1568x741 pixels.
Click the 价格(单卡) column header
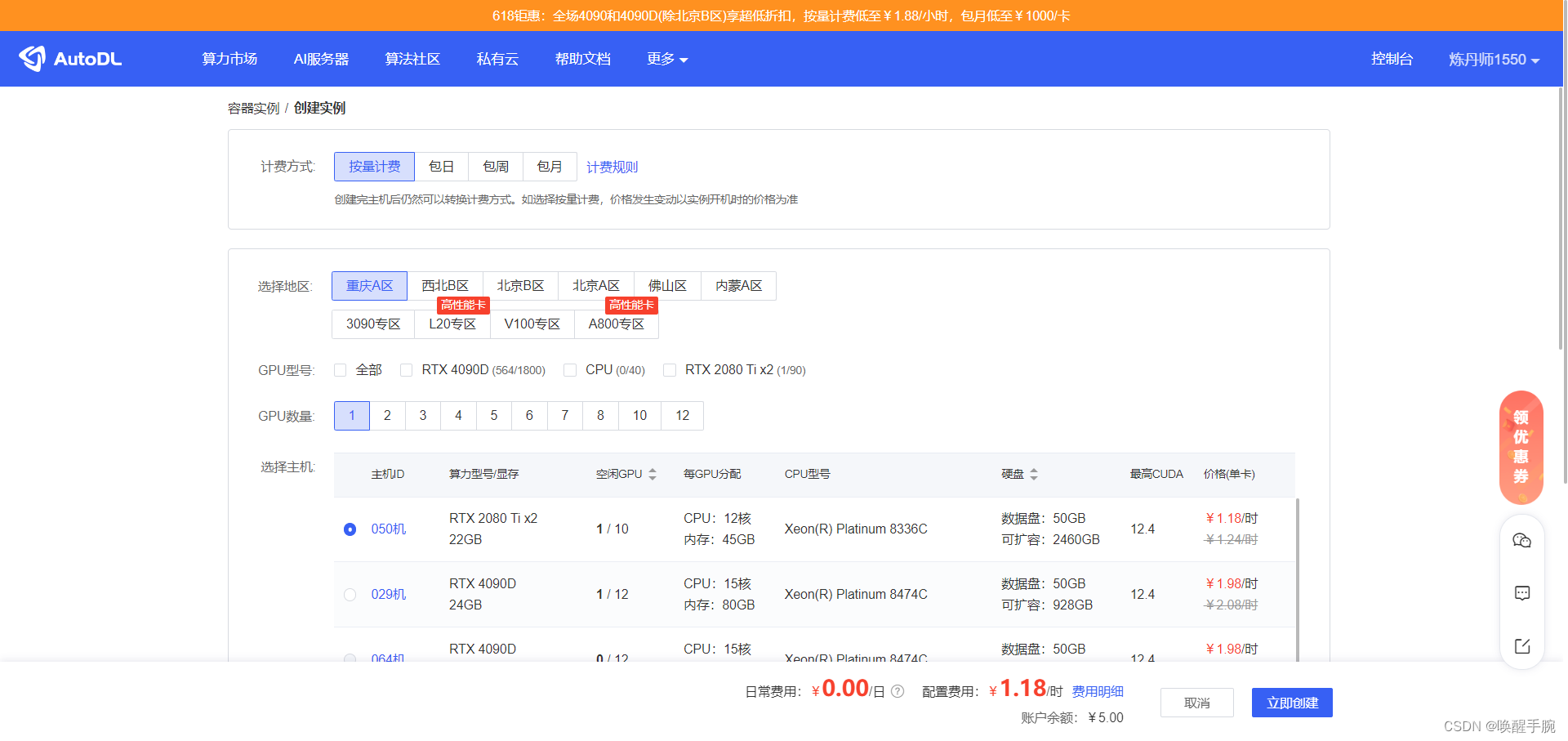click(1229, 474)
